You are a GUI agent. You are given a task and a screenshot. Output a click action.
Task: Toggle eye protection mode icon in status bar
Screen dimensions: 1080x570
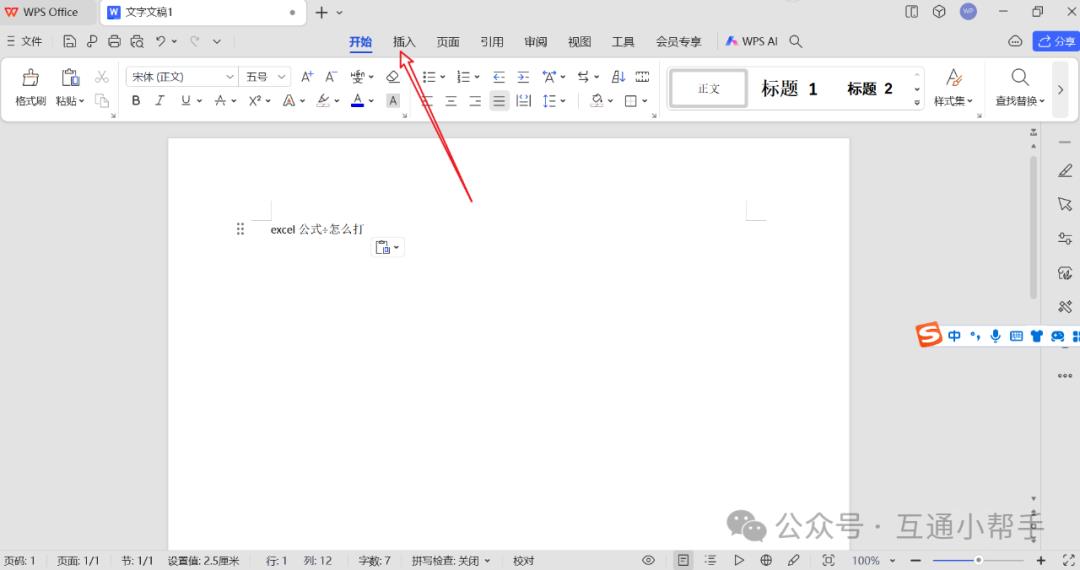(648, 560)
